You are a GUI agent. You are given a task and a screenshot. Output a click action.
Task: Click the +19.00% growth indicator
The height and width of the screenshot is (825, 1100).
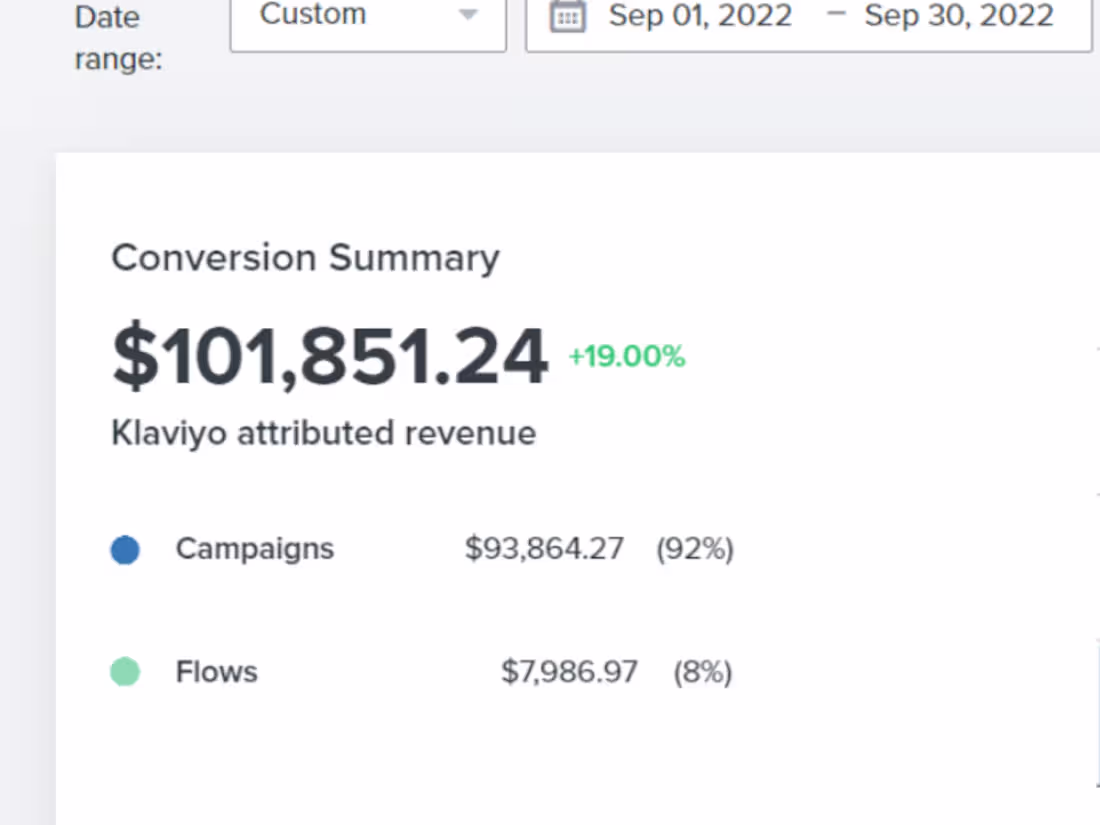pyautogui.click(x=626, y=356)
